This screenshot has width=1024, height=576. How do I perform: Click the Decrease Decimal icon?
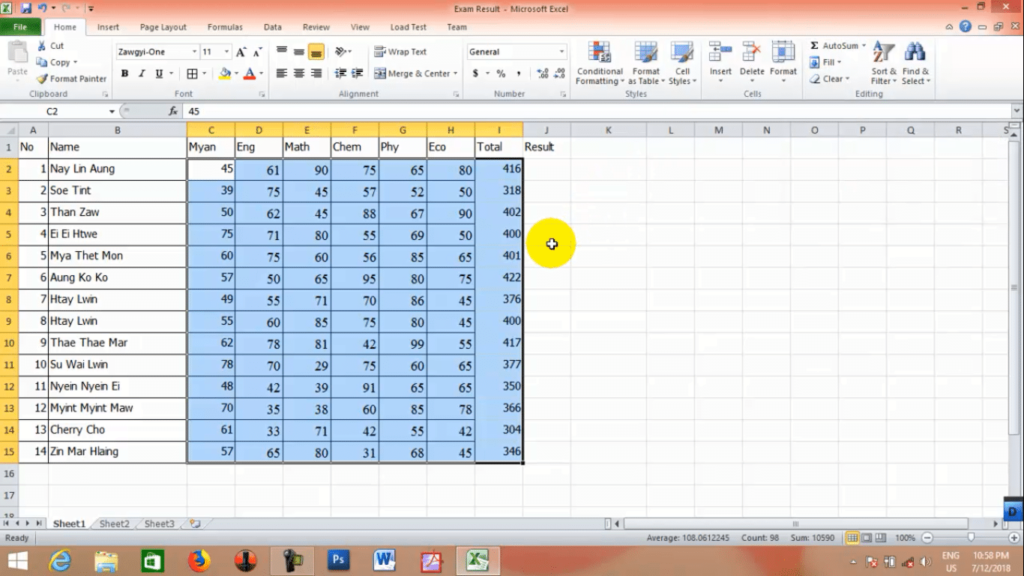[560, 74]
